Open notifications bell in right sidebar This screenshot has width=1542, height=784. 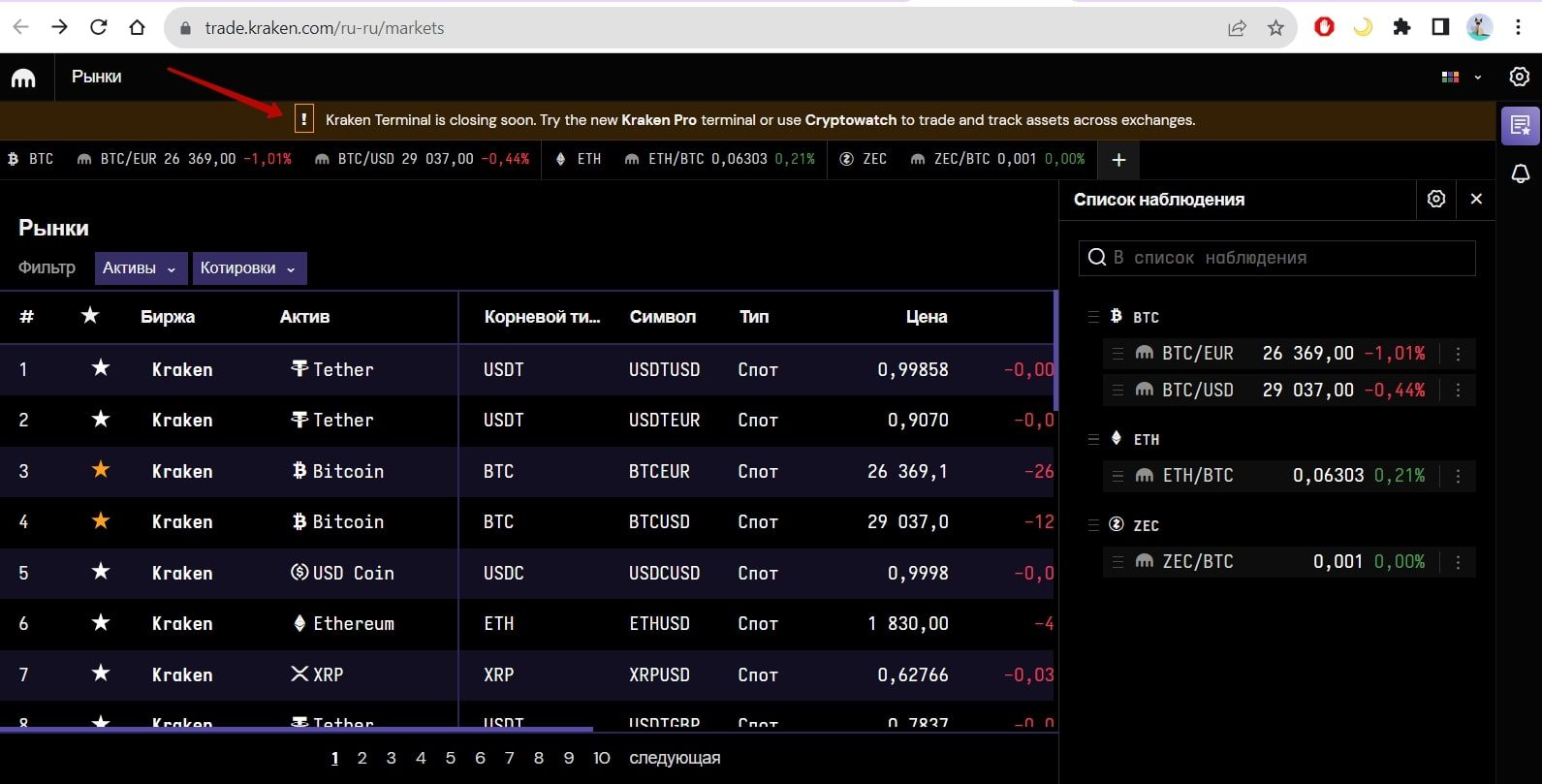tap(1520, 173)
